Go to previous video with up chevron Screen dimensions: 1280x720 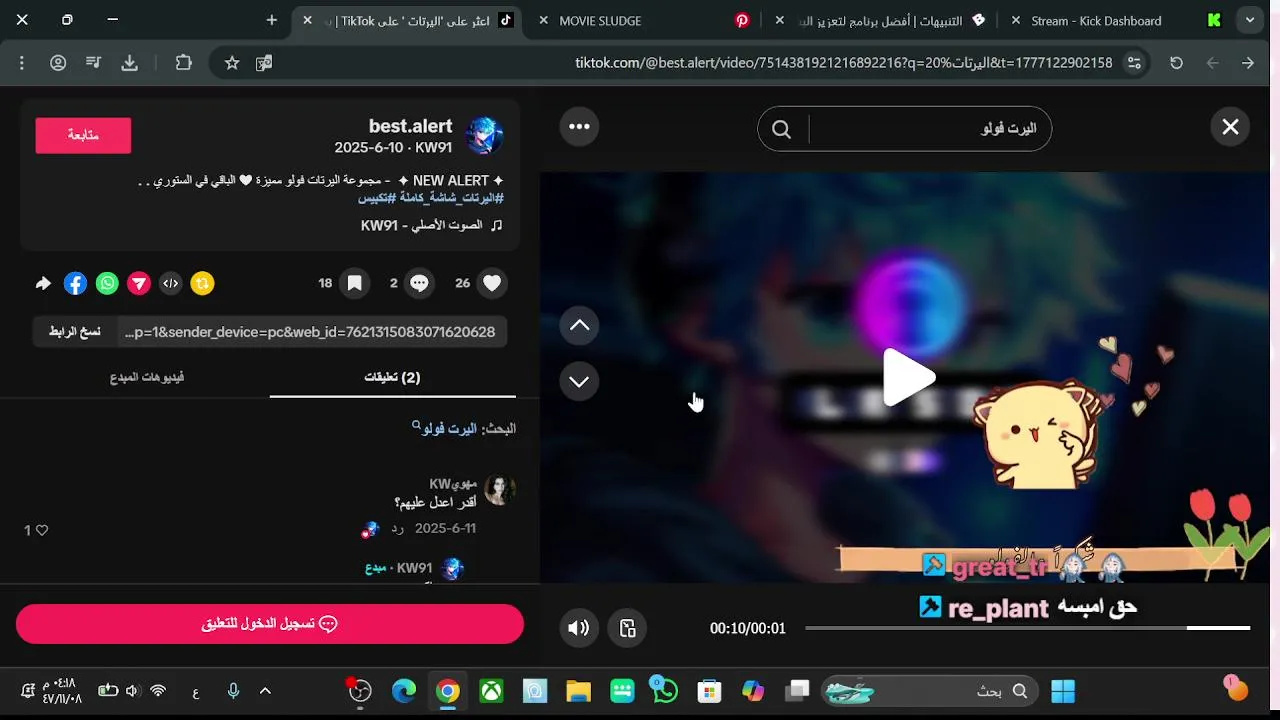[579, 325]
